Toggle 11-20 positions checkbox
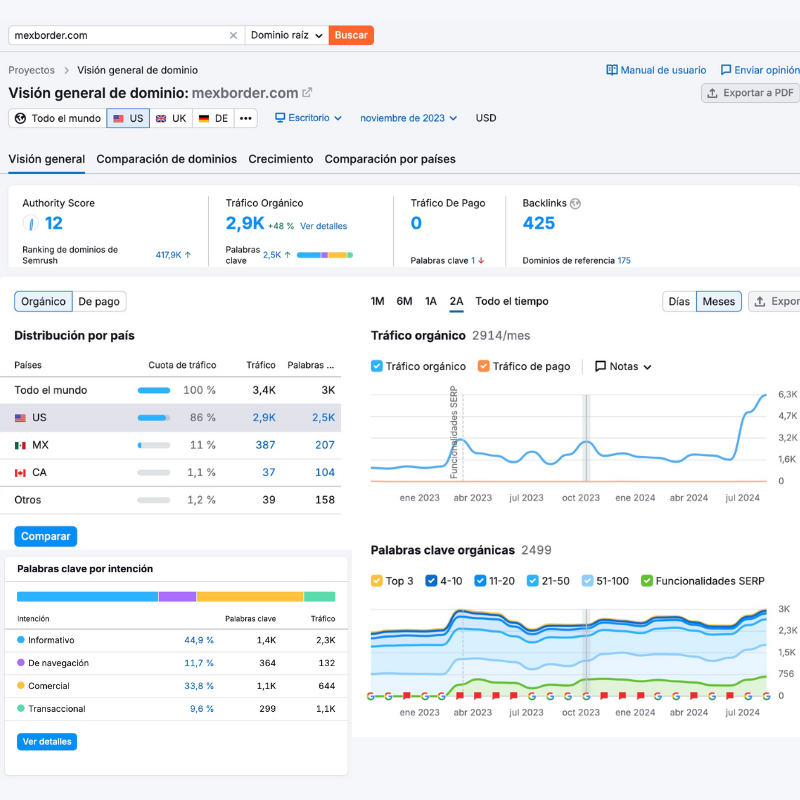This screenshot has width=800, height=800. tap(480, 581)
